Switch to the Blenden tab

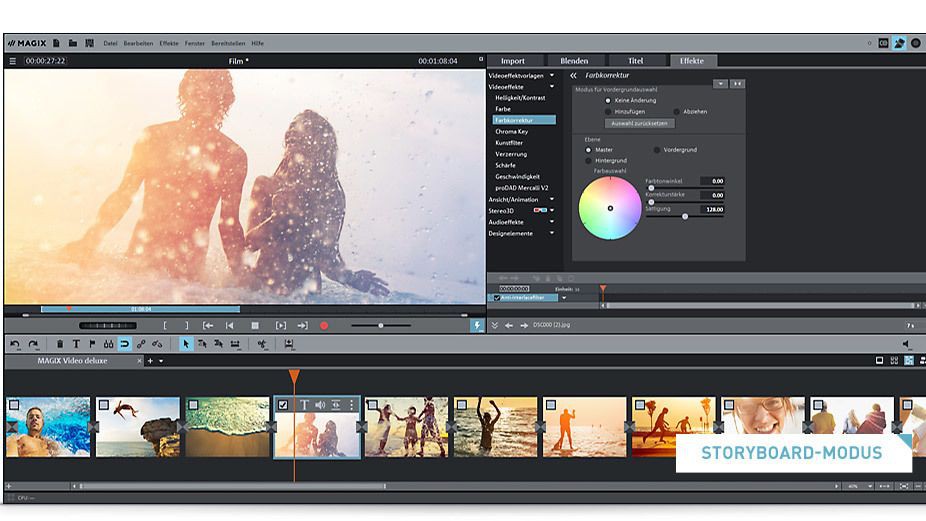point(574,61)
